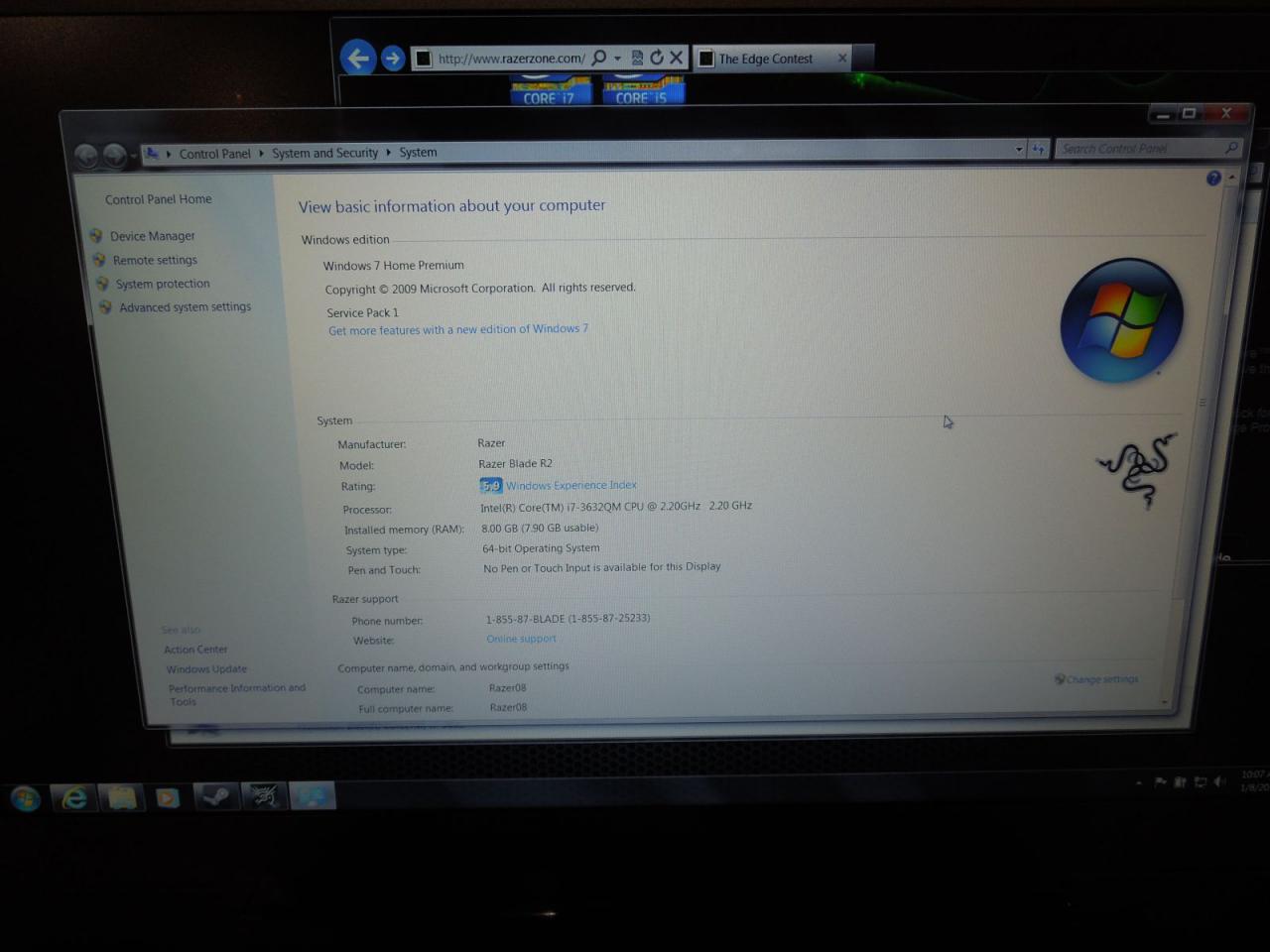Open Remote settings from sidebar

(155, 260)
